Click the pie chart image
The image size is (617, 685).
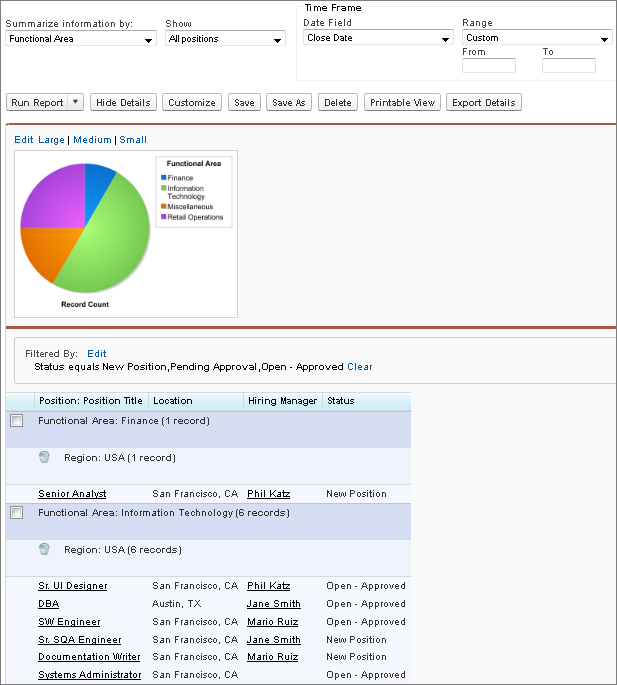click(x=85, y=228)
